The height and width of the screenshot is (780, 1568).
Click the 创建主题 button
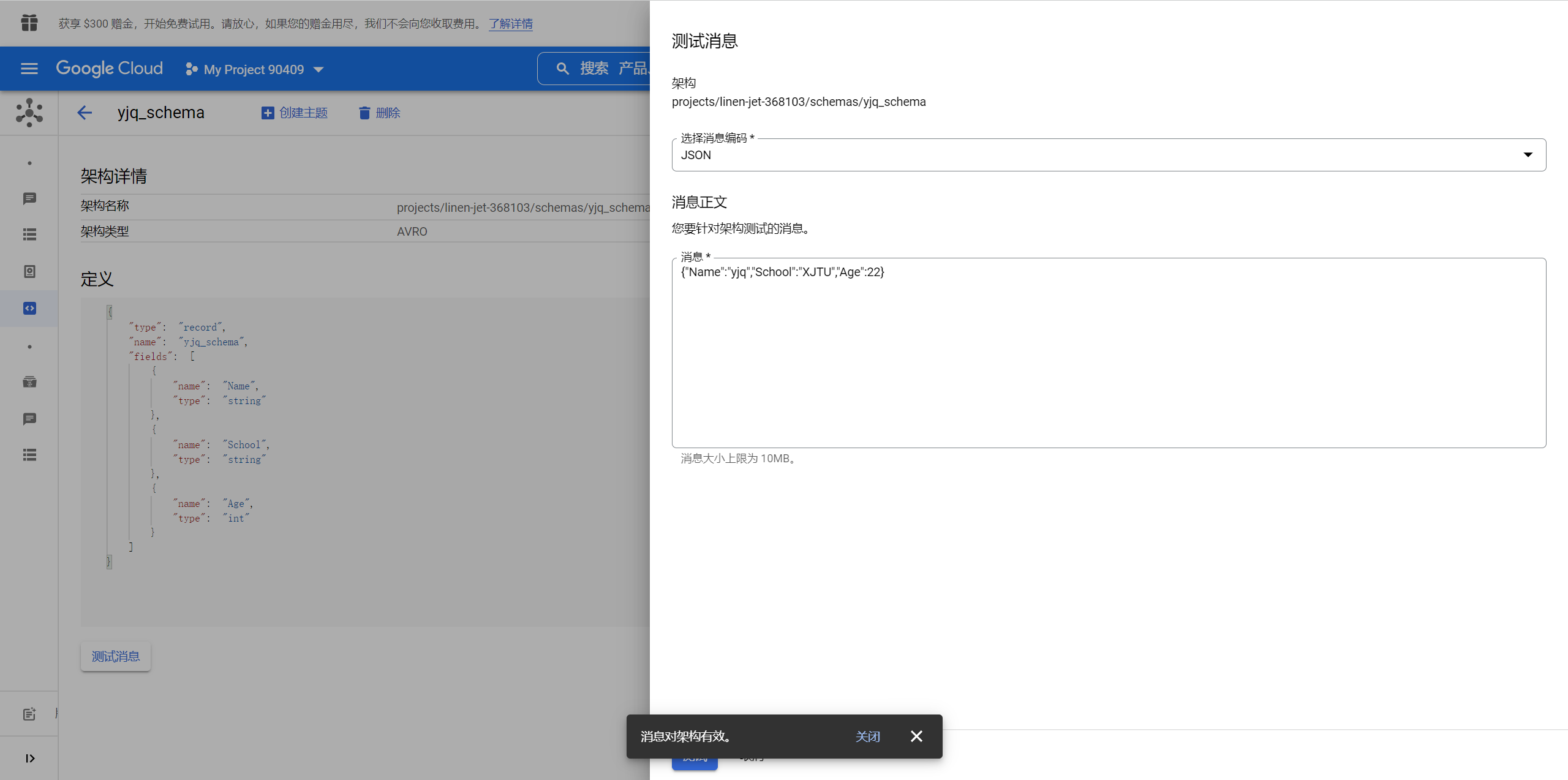(295, 113)
